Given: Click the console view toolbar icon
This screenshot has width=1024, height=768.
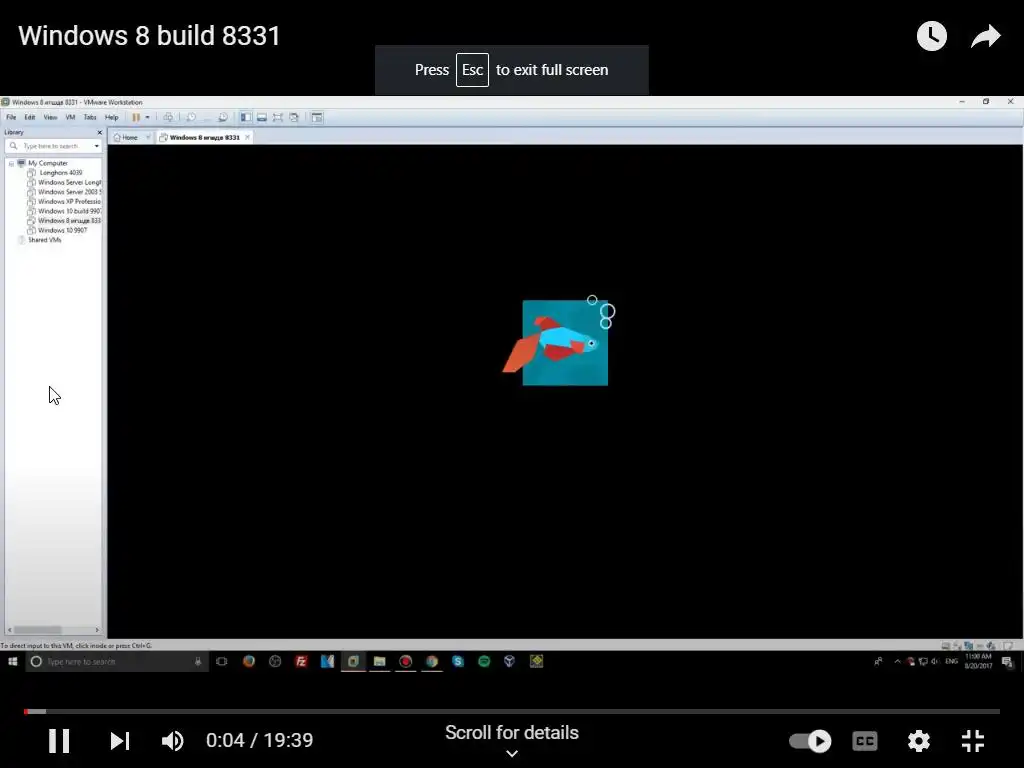Looking at the screenshot, I should click(x=317, y=118).
